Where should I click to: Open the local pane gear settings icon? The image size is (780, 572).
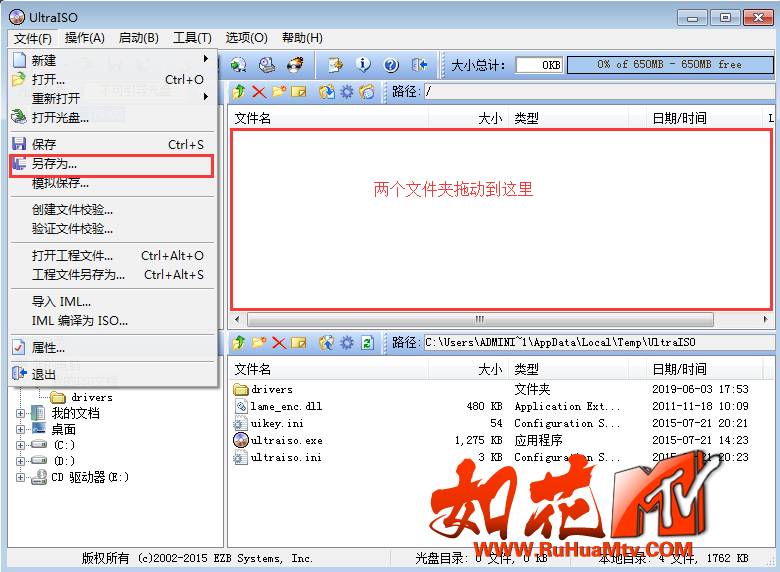[347, 343]
